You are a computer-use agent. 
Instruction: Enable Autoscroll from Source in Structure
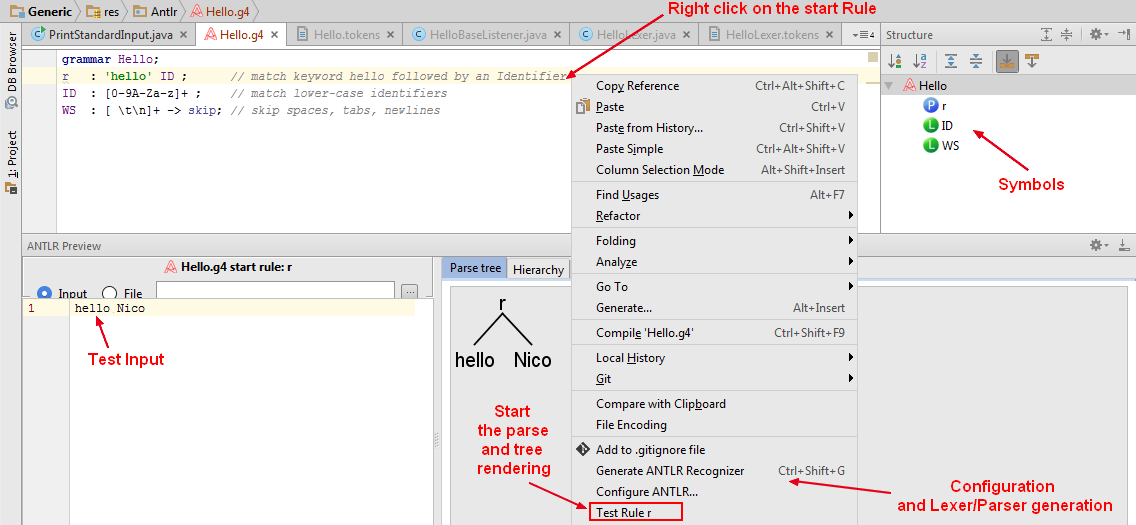(1031, 62)
